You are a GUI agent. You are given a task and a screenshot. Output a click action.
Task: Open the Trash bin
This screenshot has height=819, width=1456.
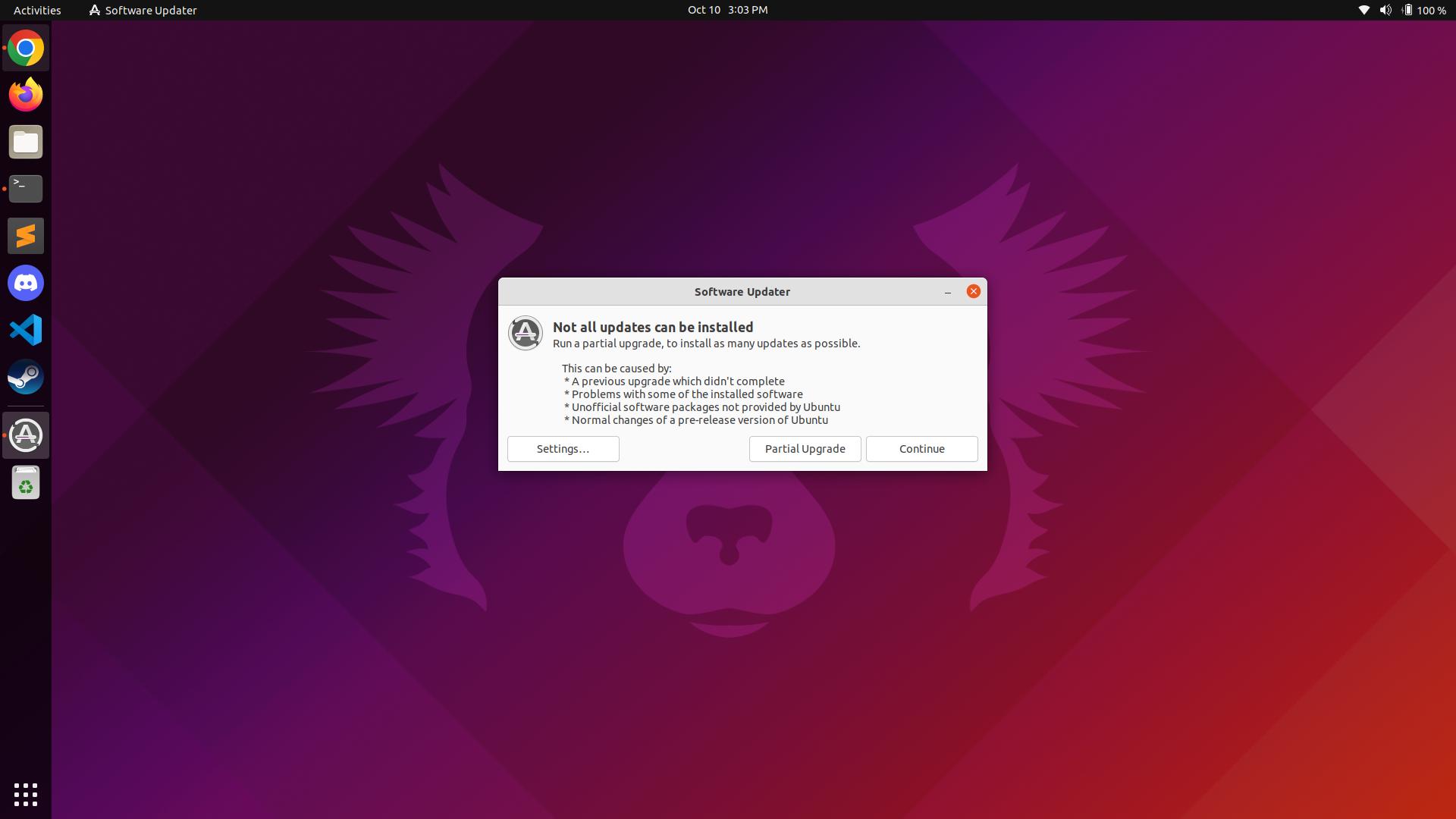25,482
